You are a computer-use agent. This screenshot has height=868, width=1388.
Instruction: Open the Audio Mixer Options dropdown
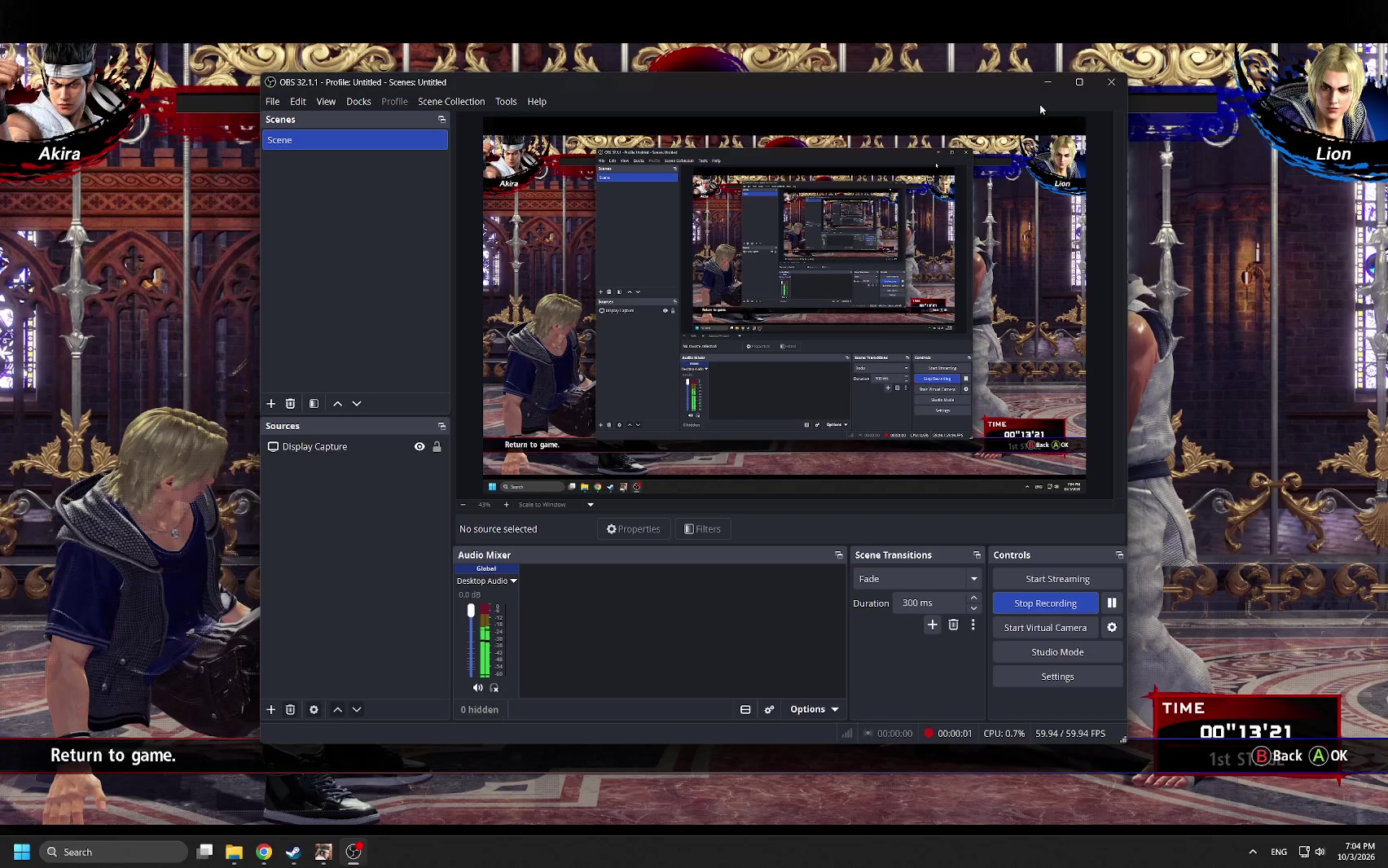point(814,710)
